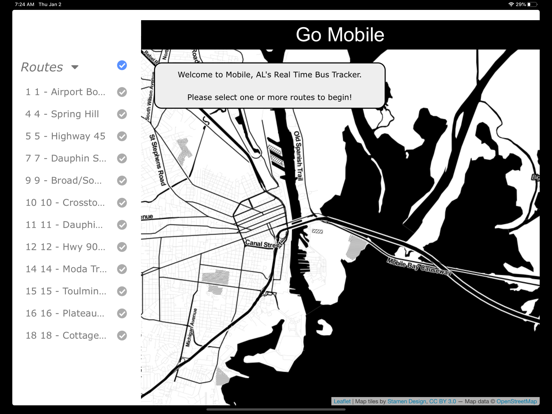Image resolution: width=552 pixels, height=414 pixels.
Task: Check the 14 - Moda Tr... route checkmark
Action: 122,269
